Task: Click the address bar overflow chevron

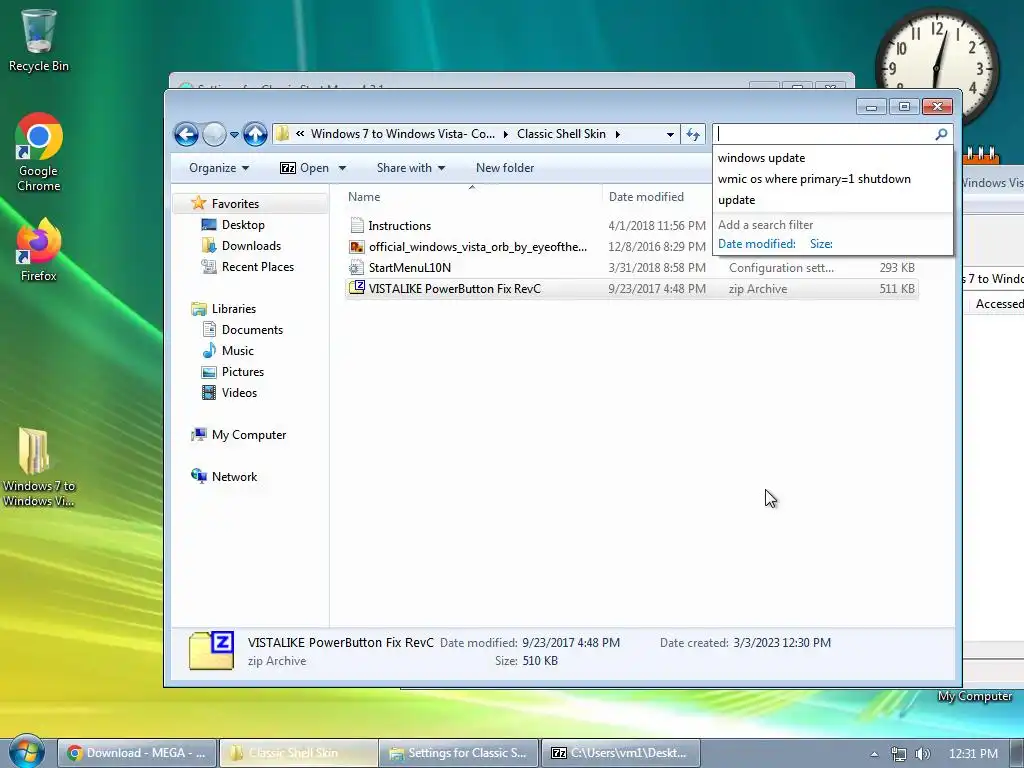Action: pyautogui.click(x=300, y=134)
